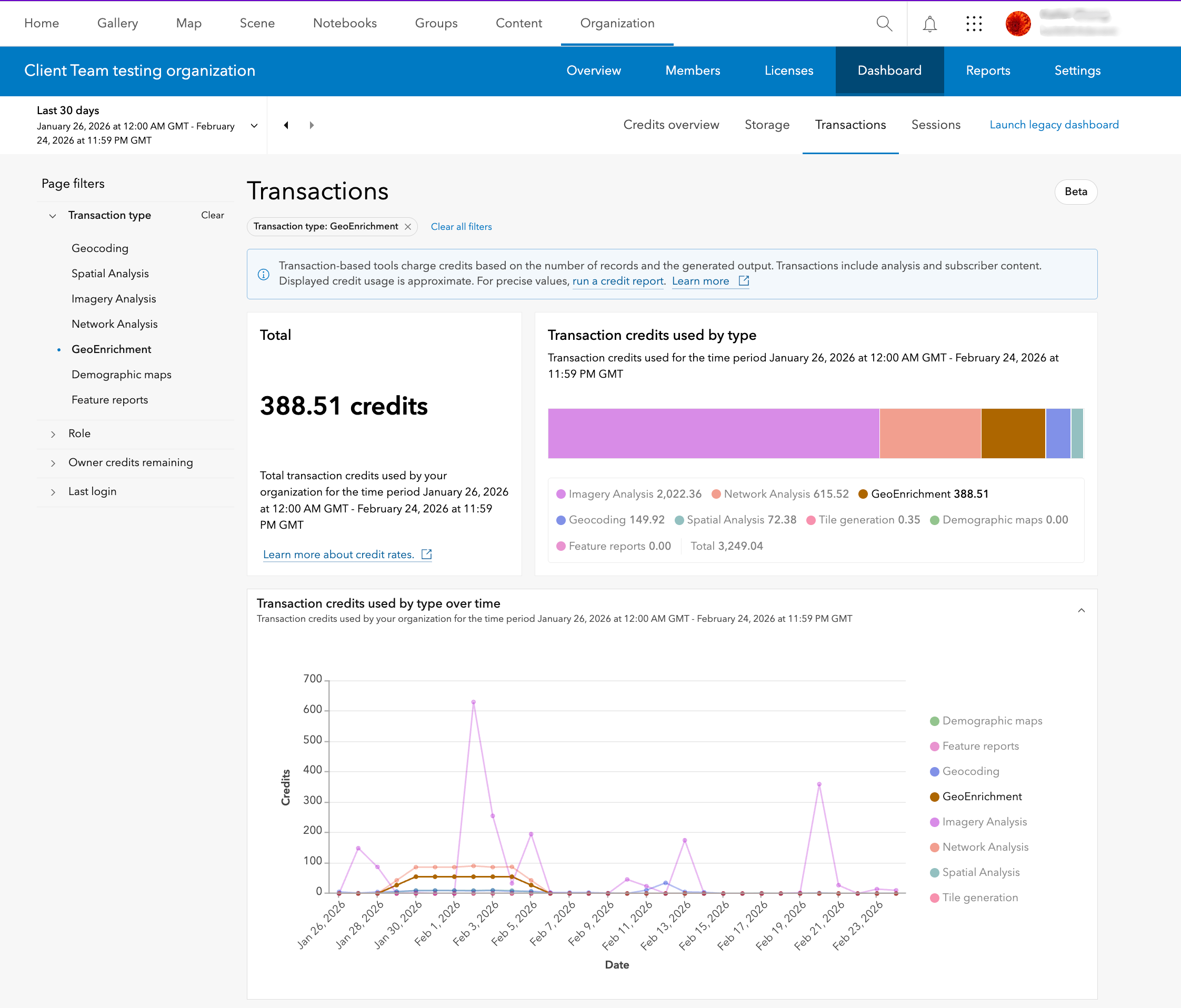Click Clear all filters link
The width and height of the screenshot is (1181, 1008).
(461, 227)
